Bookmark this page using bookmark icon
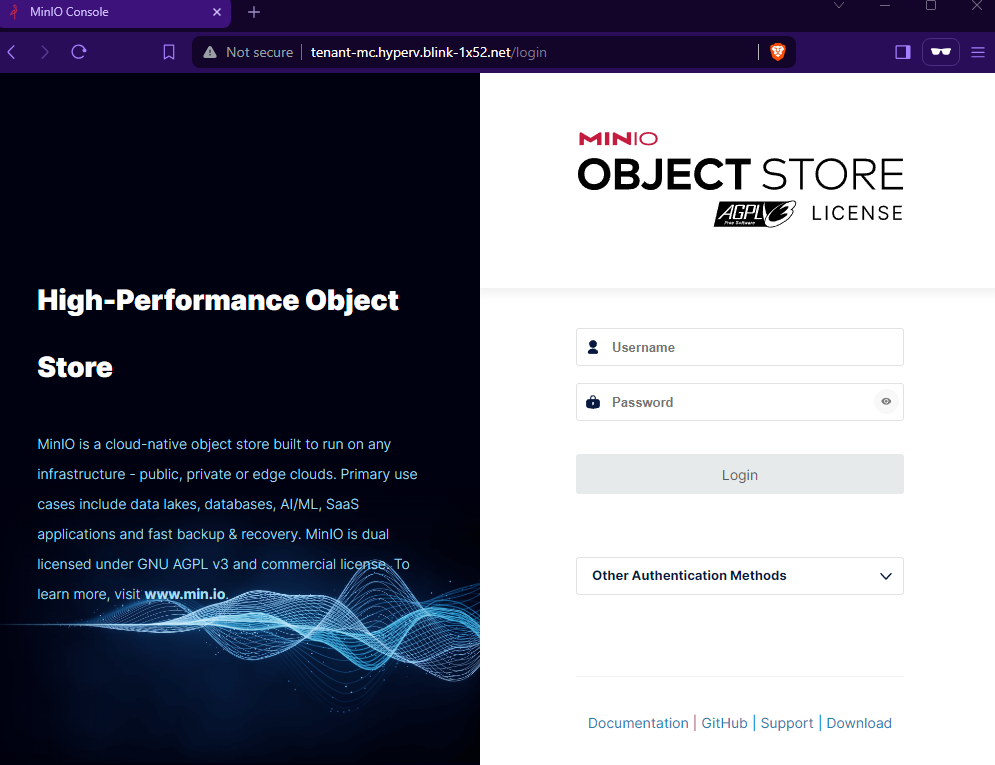The width and height of the screenshot is (995, 765). [169, 52]
